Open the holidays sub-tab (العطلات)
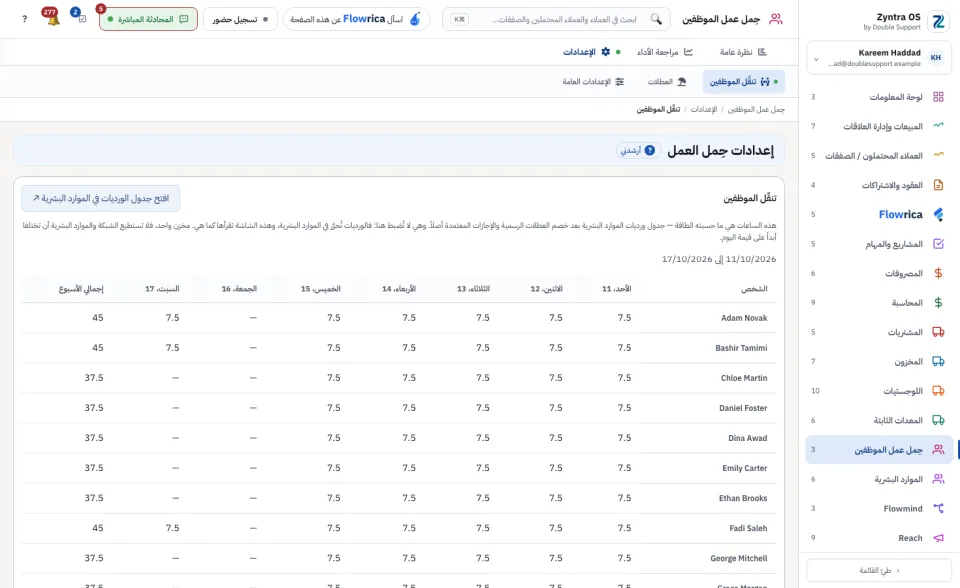Screen dimensions: 960x588 (667, 81)
